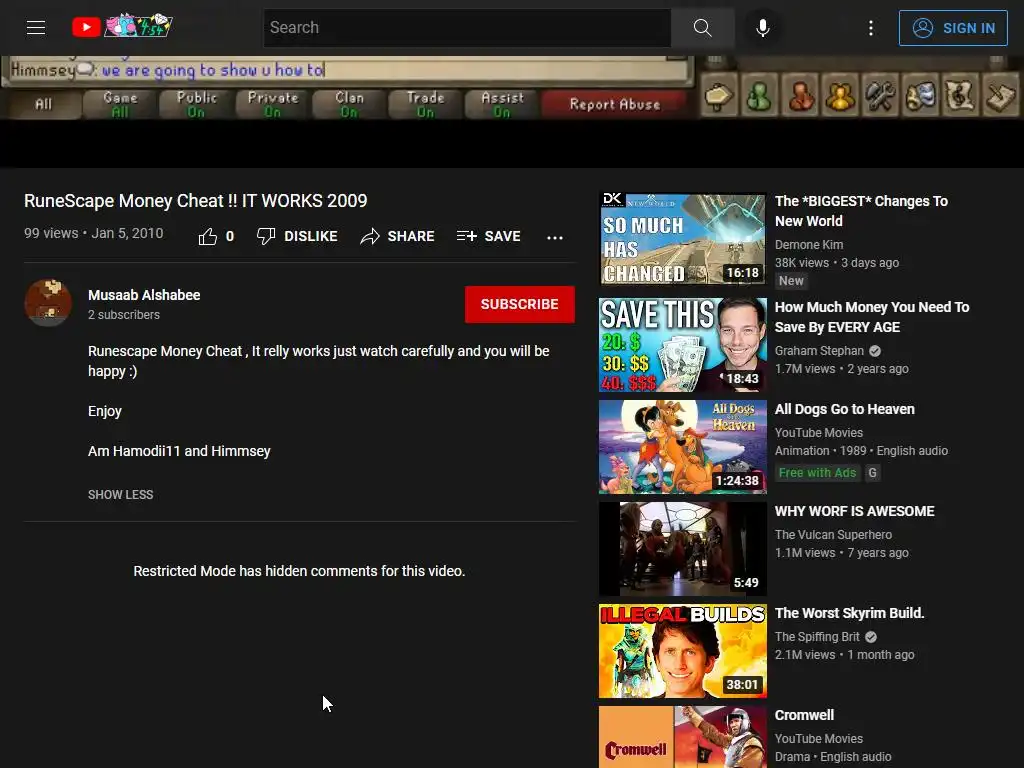Image resolution: width=1024 pixels, height=768 pixels.
Task: Open 'The *BIGGEST* Changes To New World' title
Action: [x=861, y=211]
